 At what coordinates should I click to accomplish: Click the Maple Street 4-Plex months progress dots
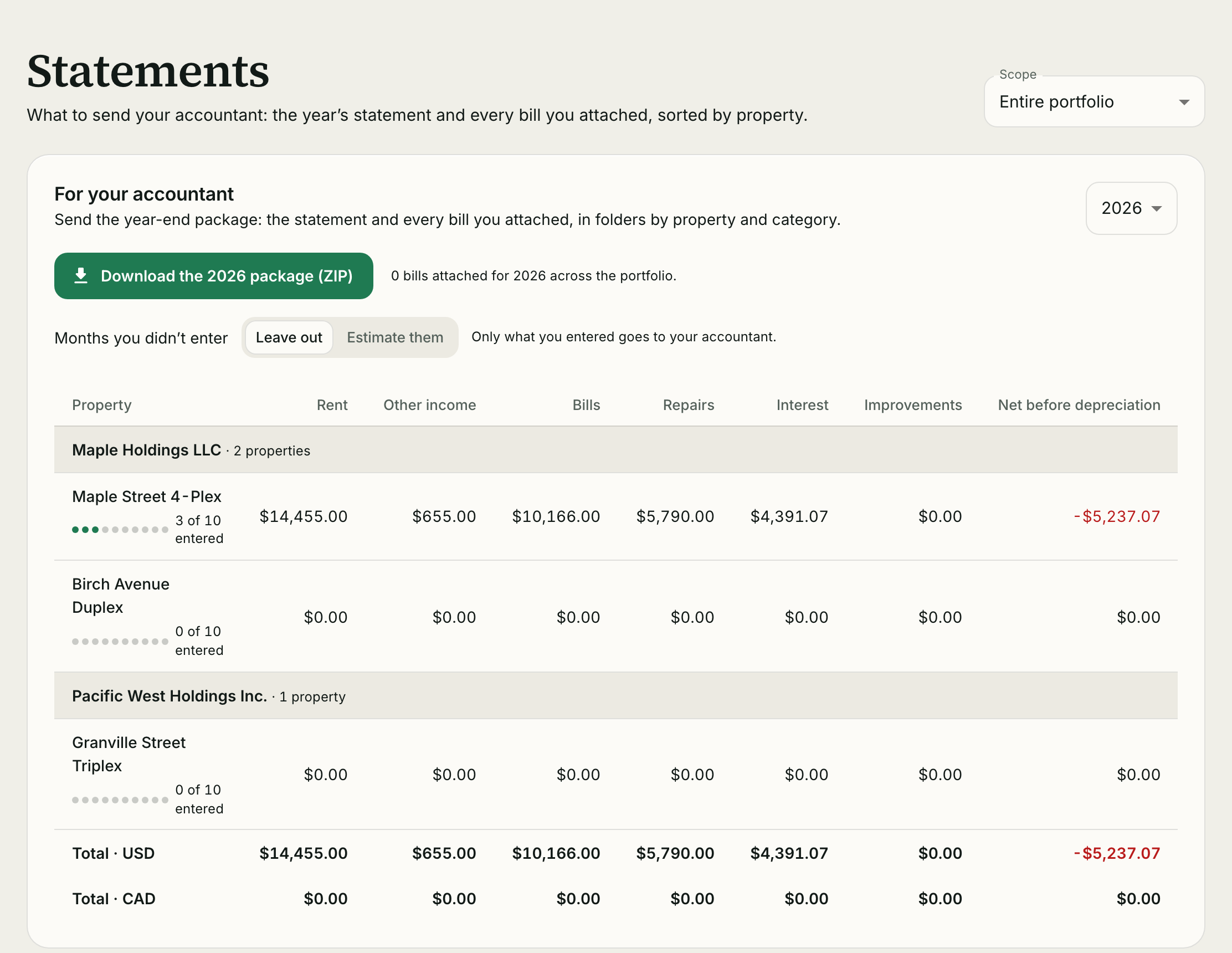pos(120,529)
